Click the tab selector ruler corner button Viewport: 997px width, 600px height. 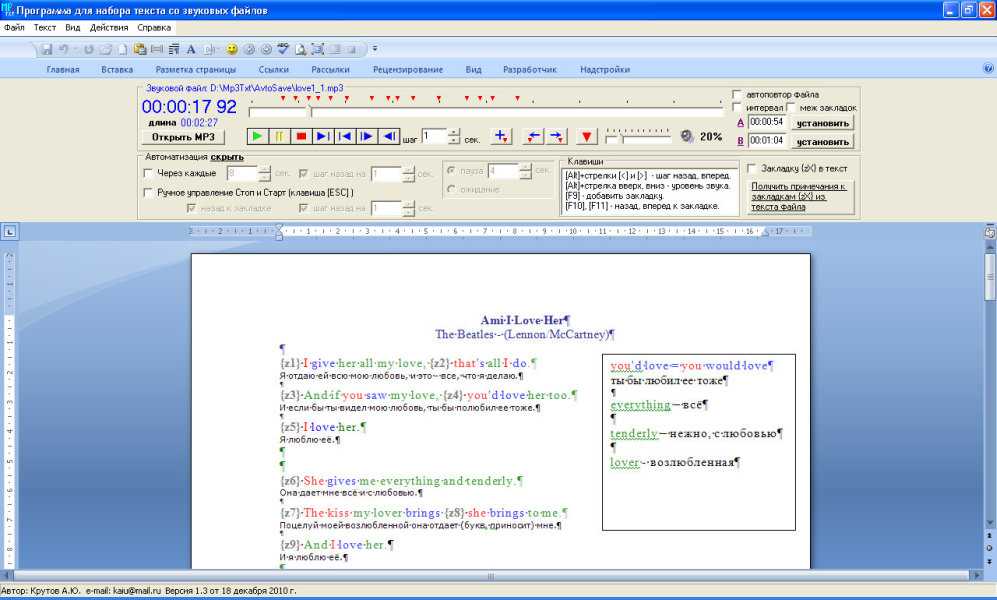tap(10, 232)
